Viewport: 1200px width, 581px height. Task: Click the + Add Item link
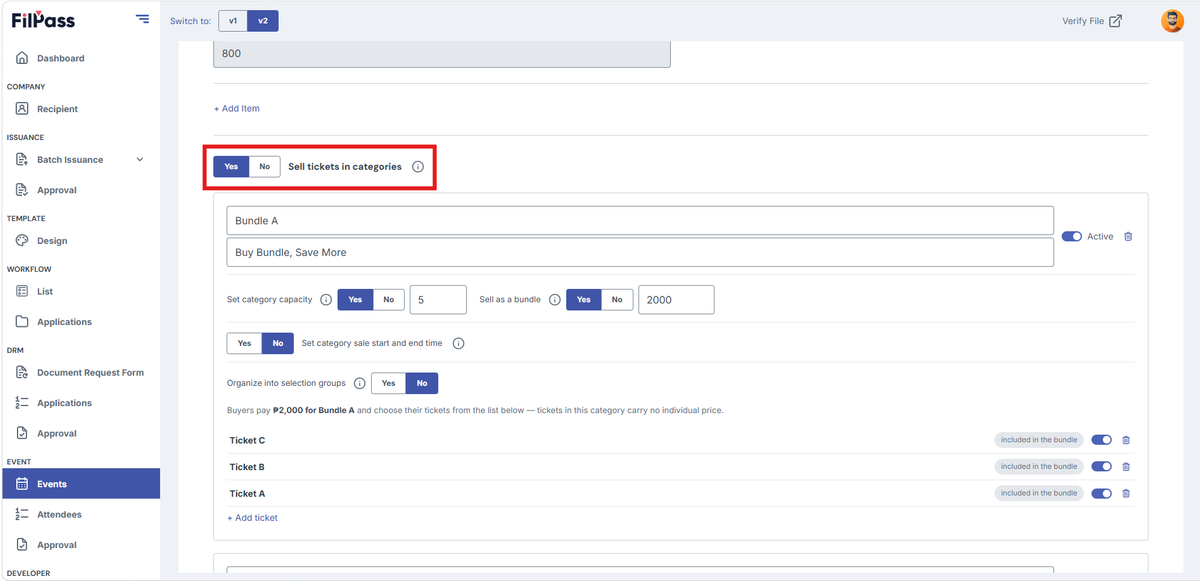pos(237,108)
